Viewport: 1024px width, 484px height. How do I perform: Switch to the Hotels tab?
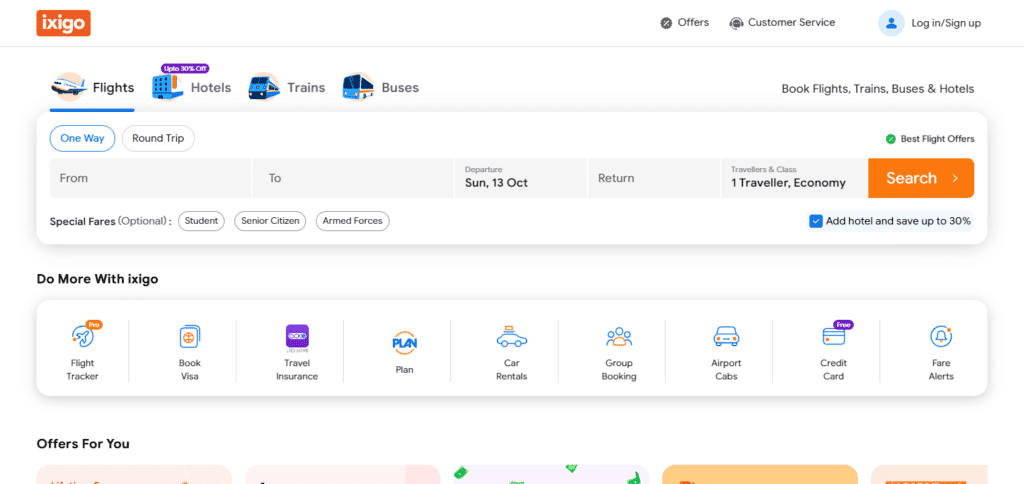tap(191, 88)
